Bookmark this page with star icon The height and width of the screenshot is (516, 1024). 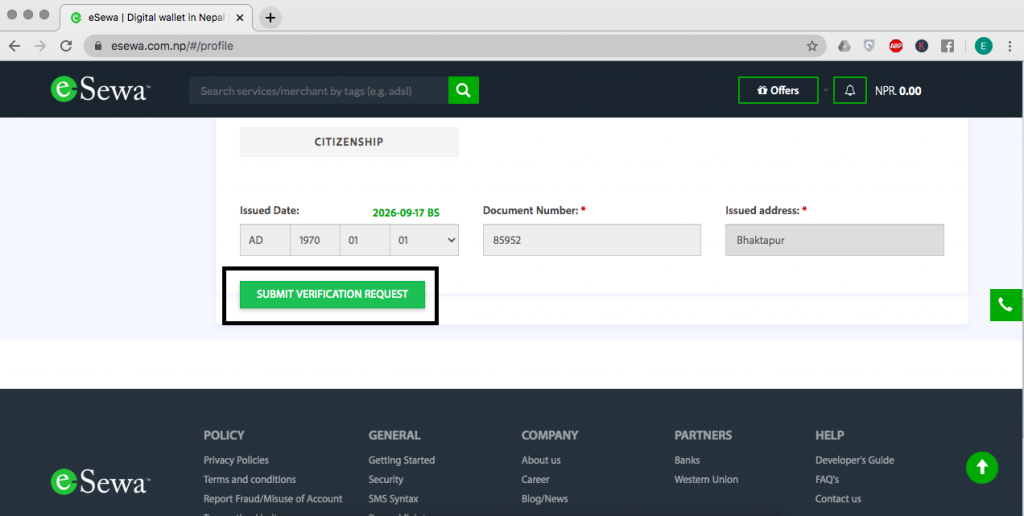(x=812, y=46)
